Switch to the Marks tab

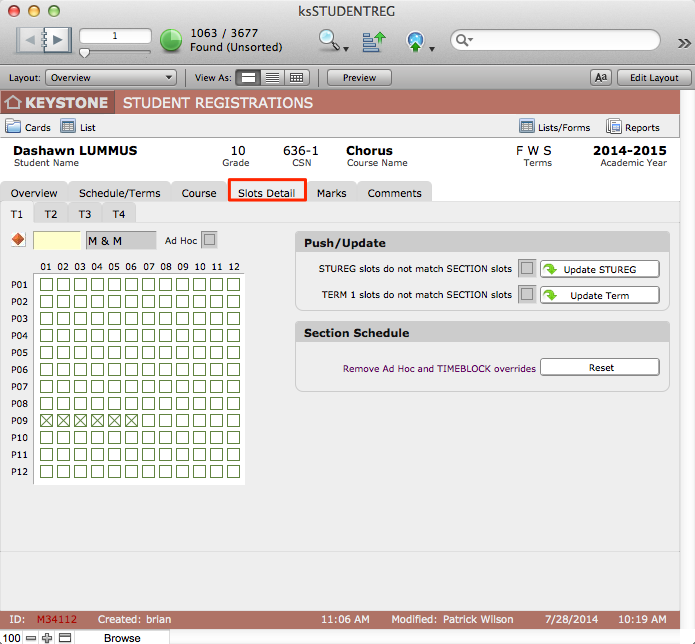(x=331, y=193)
